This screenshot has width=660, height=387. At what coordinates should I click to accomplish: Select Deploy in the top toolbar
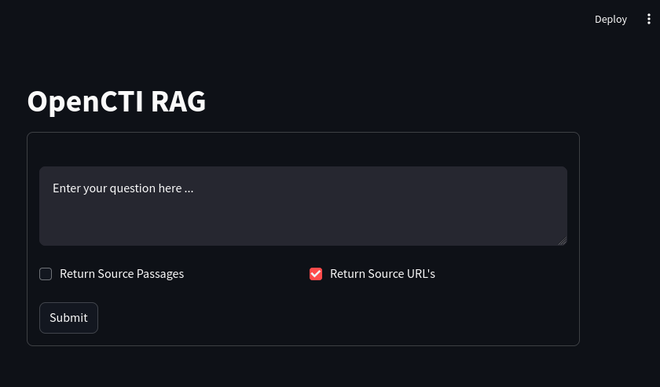point(610,19)
